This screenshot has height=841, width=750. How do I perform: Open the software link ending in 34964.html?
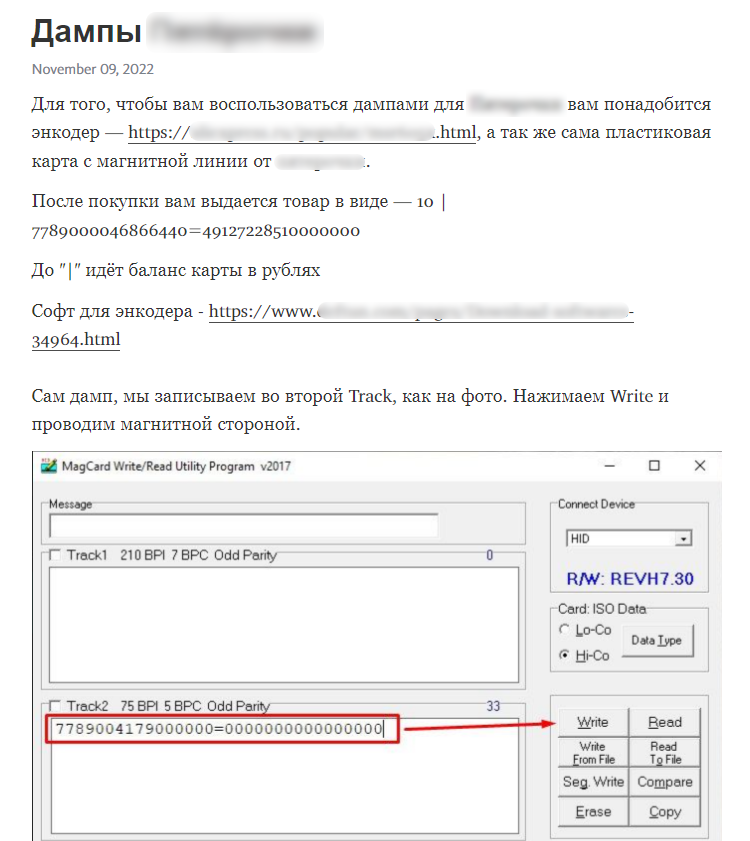pos(76,340)
